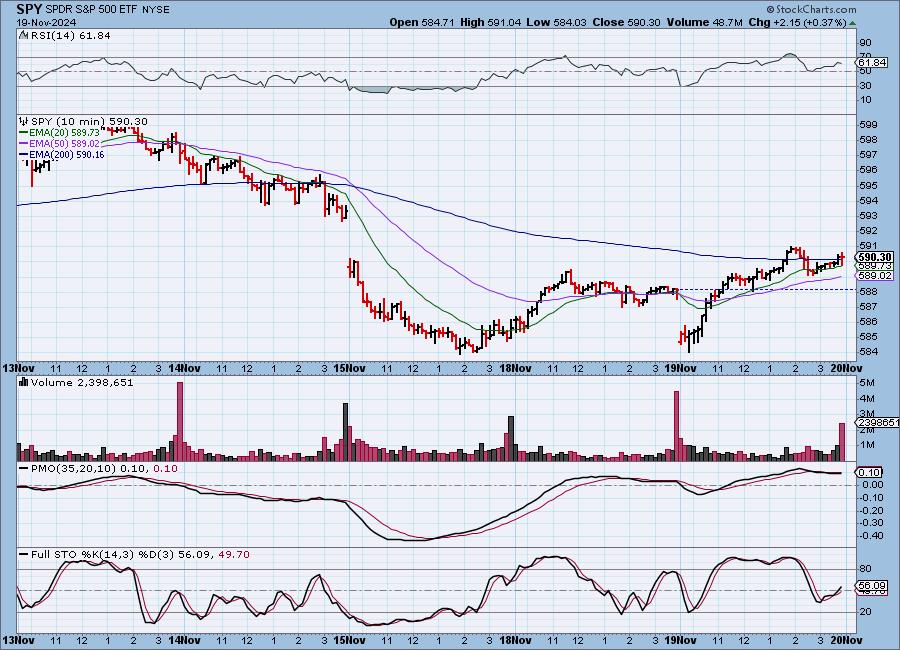The image size is (900, 650).
Task: Click the RSI(14) 61.84 panel label
Action: pyautogui.click(x=70, y=35)
